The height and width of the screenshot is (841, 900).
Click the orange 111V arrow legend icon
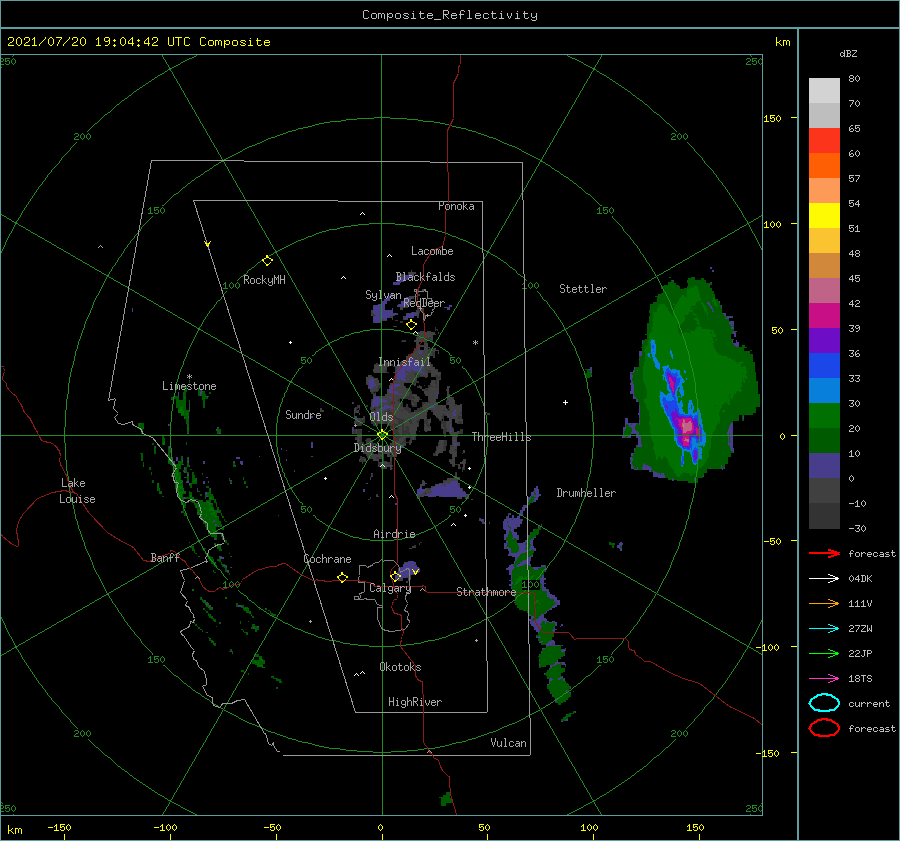tap(824, 603)
